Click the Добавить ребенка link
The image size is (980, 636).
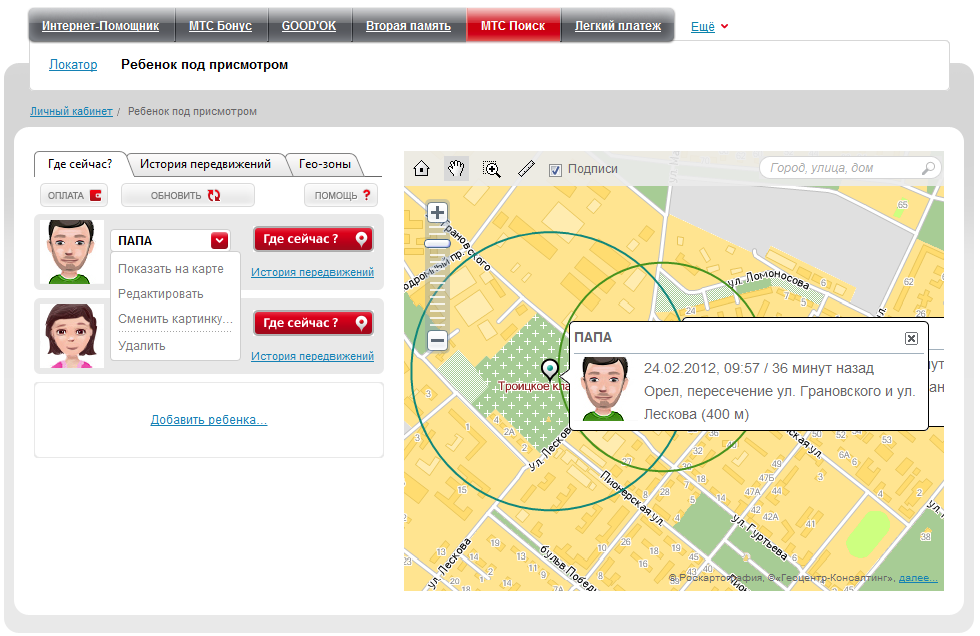209,420
